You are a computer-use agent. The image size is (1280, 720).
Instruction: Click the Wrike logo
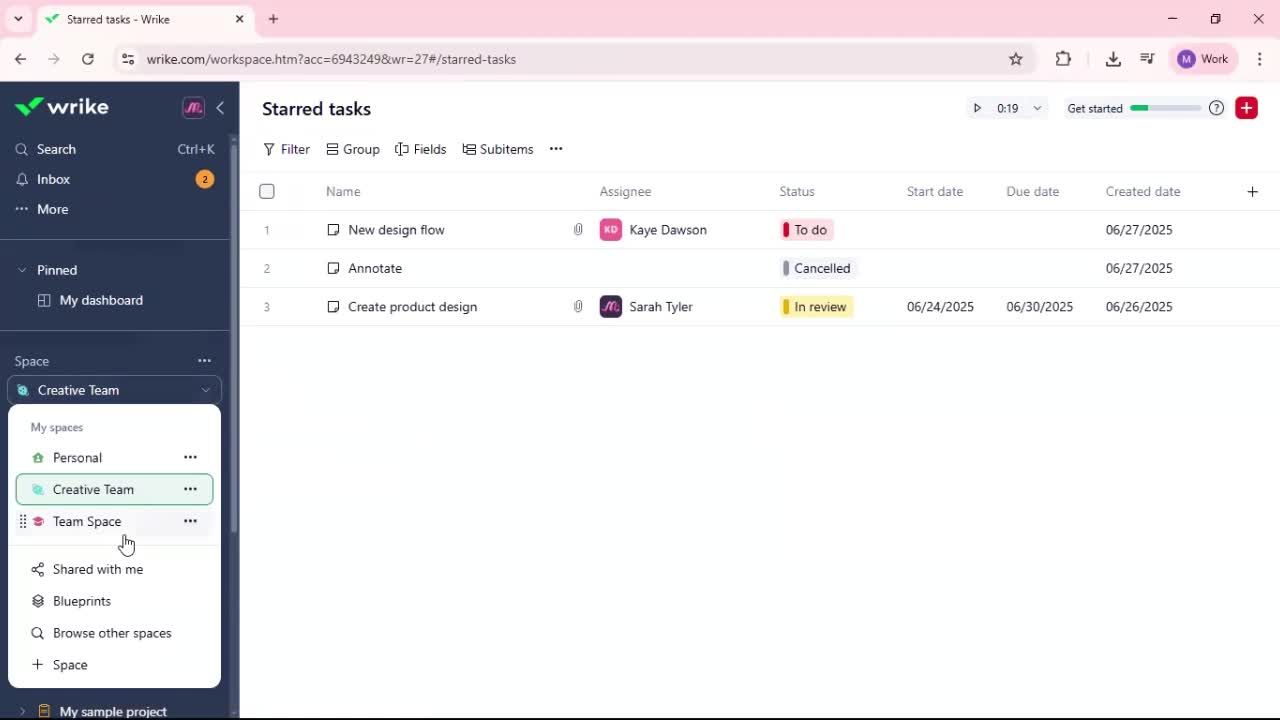[x=62, y=107]
